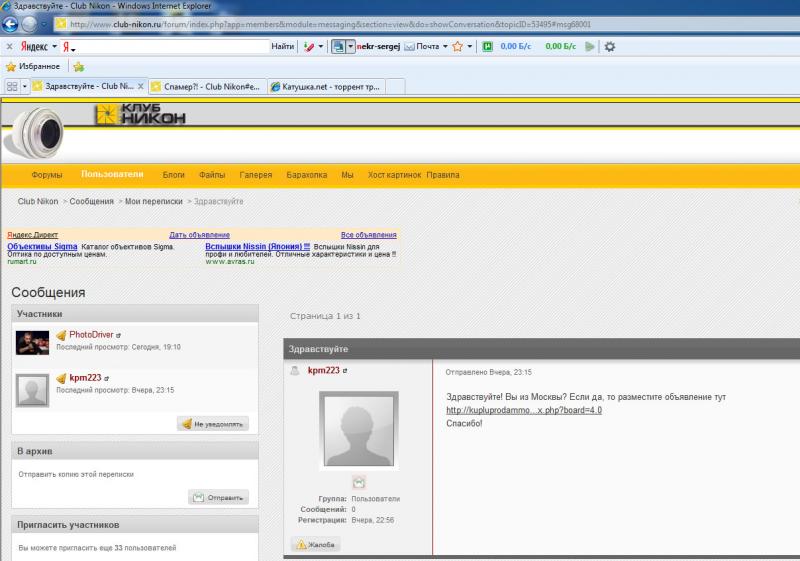Switch to the Спамер?! - Club Nikon tab
800x561 pixels.
[207, 87]
